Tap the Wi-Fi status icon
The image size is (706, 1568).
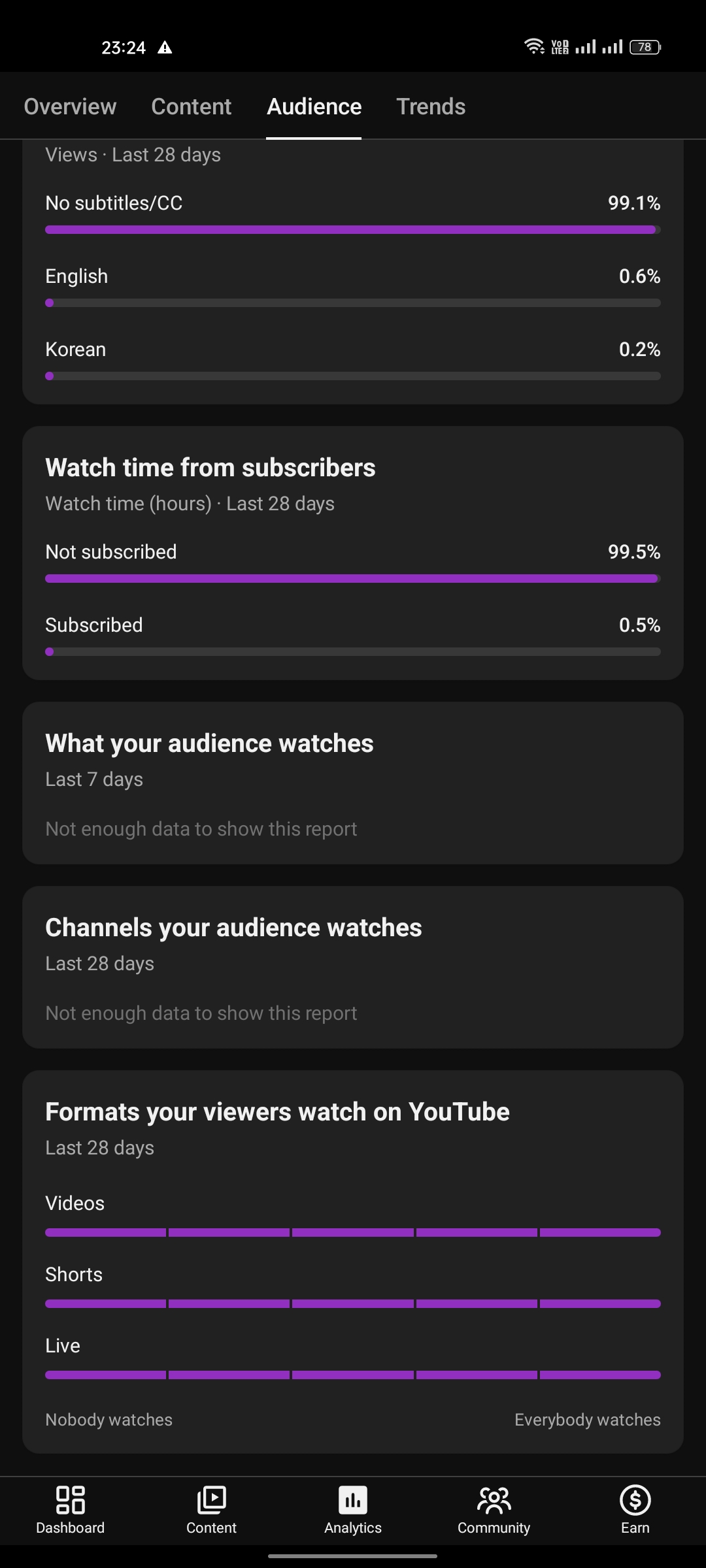point(534,46)
